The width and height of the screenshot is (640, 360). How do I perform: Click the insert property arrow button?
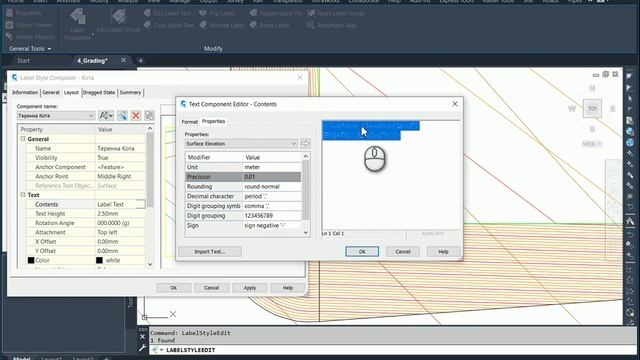tap(305, 144)
